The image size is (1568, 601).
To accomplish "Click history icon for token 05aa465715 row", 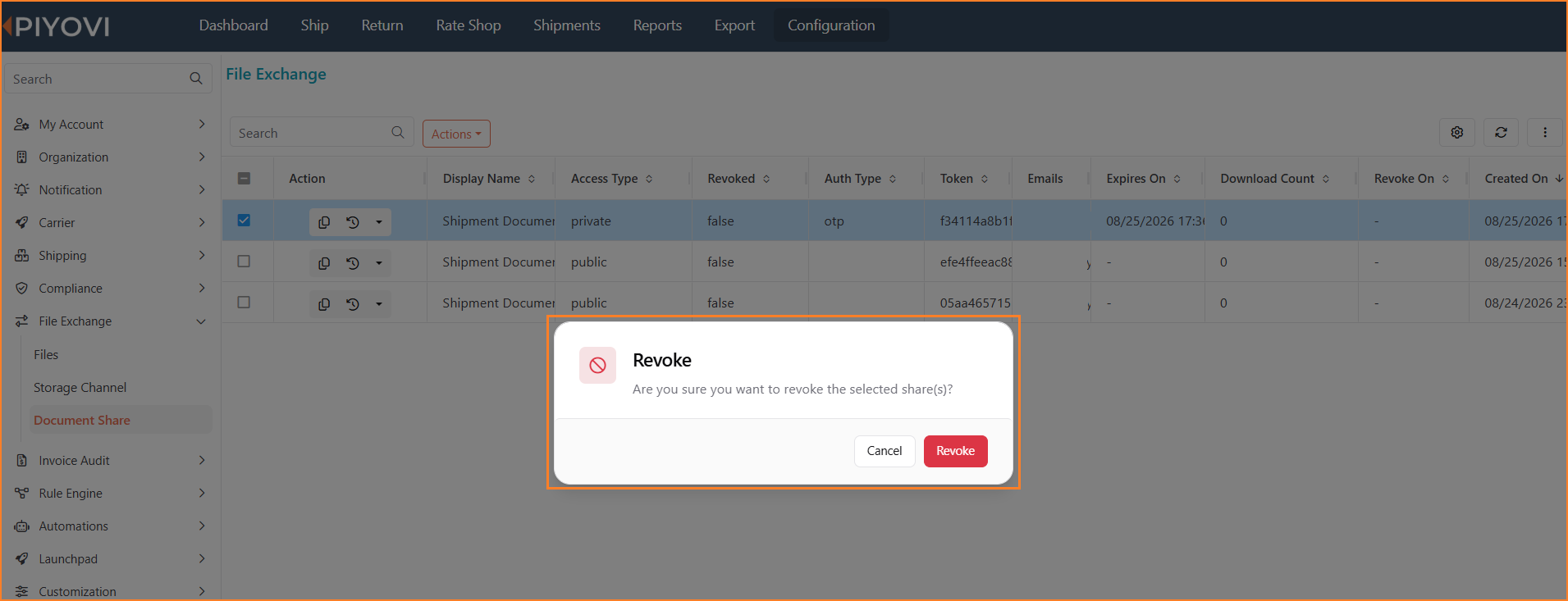I will (353, 304).
